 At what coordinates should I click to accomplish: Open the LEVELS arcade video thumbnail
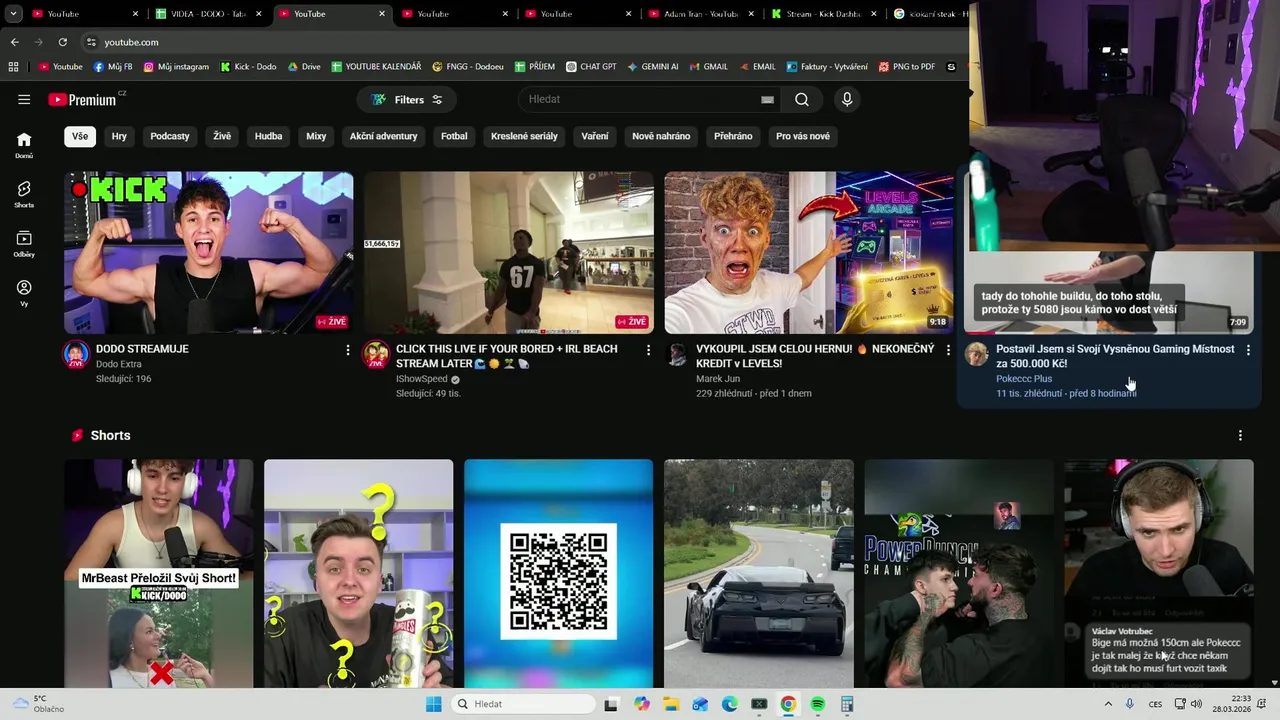coord(809,252)
